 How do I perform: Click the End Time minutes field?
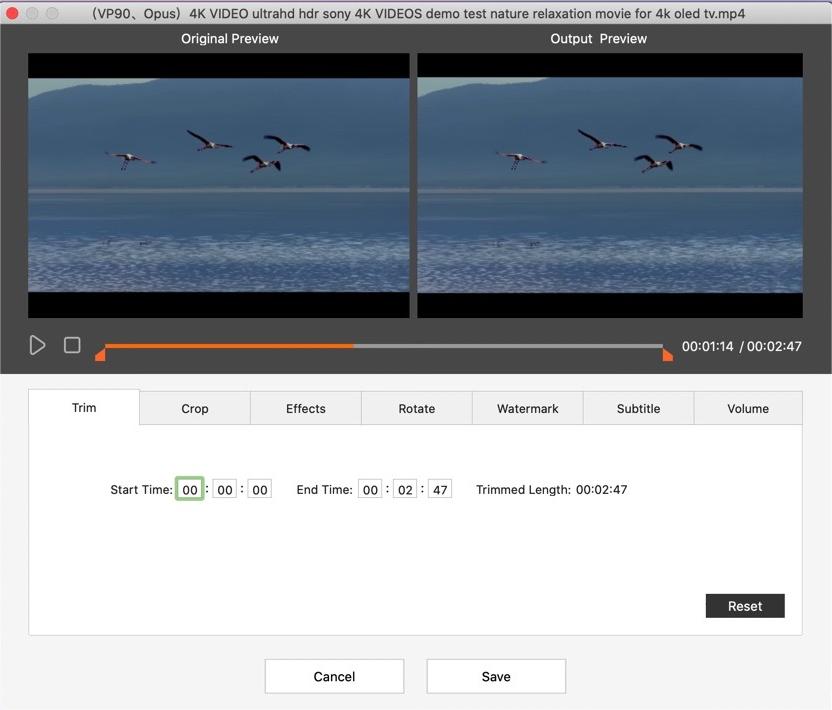405,489
